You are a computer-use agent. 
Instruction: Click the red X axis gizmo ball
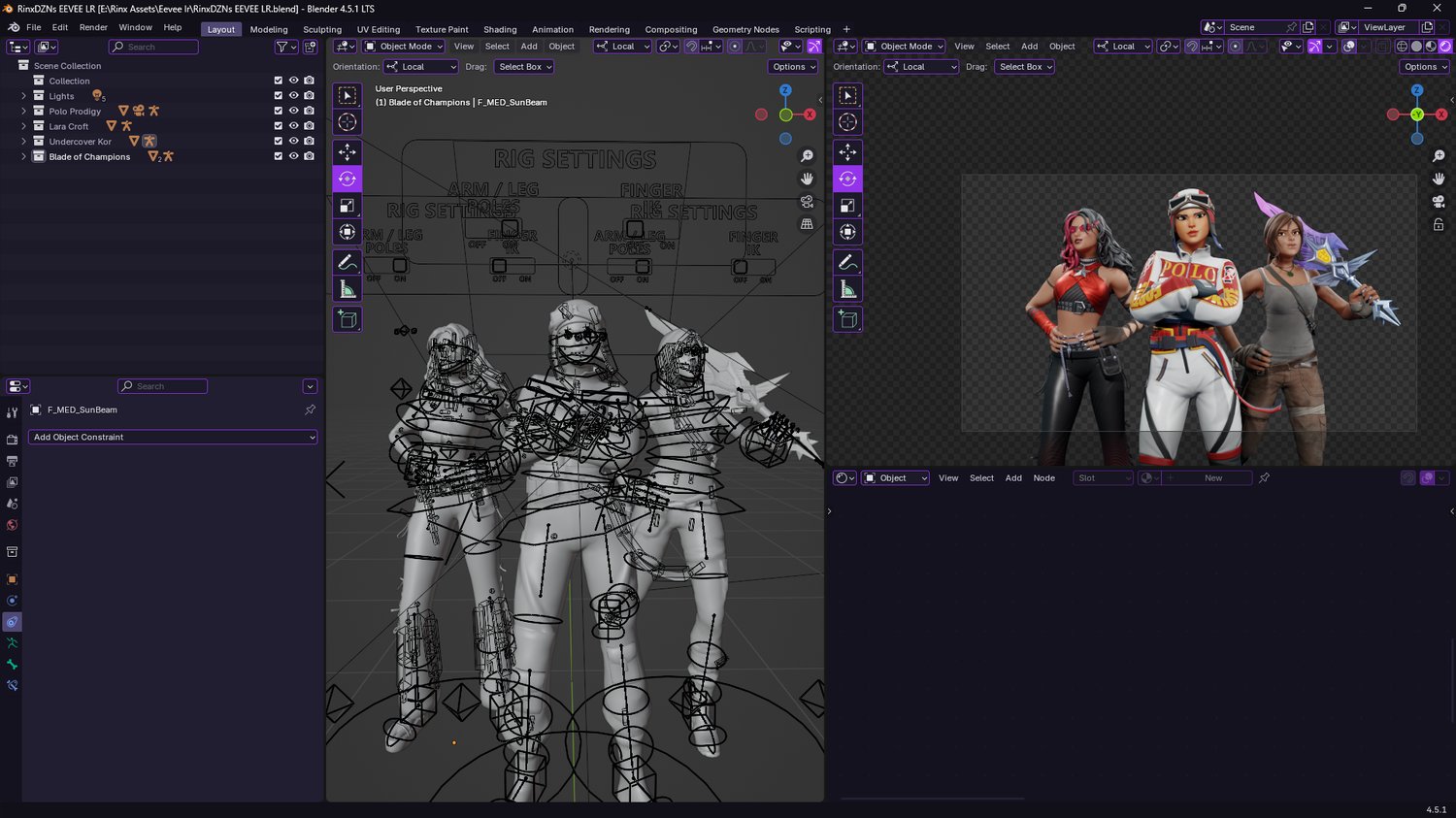809,115
